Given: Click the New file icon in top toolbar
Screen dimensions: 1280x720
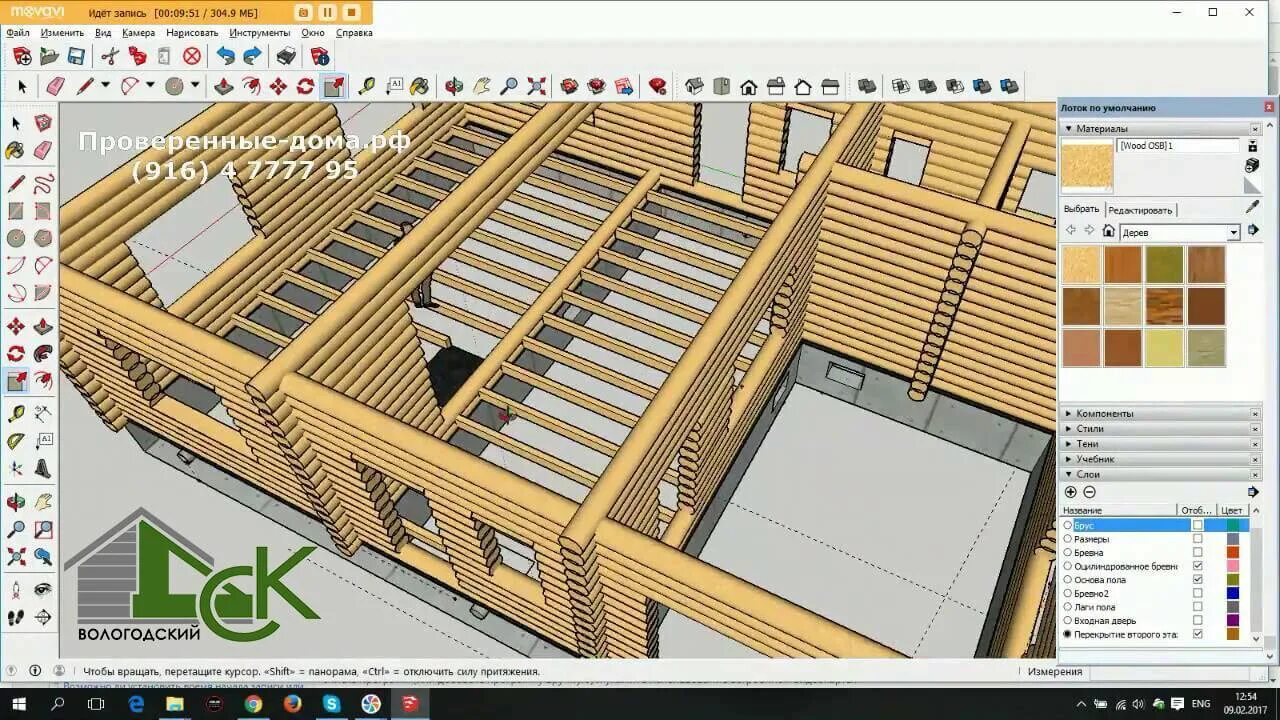Looking at the screenshot, I should point(21,56).
